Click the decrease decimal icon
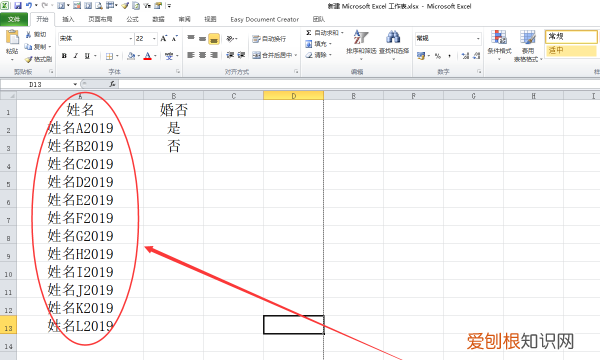The width and height of the screenshot is (600, 360). pyautogui.click(x=476, y=56)
